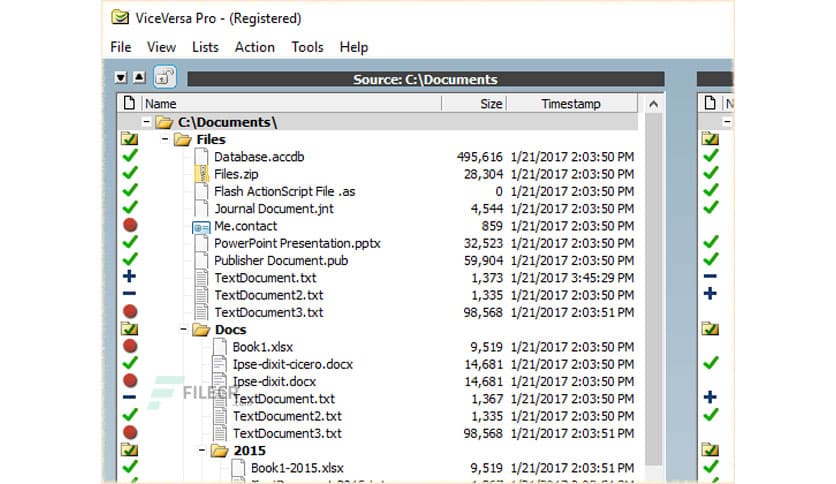This screenshot has height=484, width=836.
Task: Collapse the Files folder node
Action: (165, 139)
